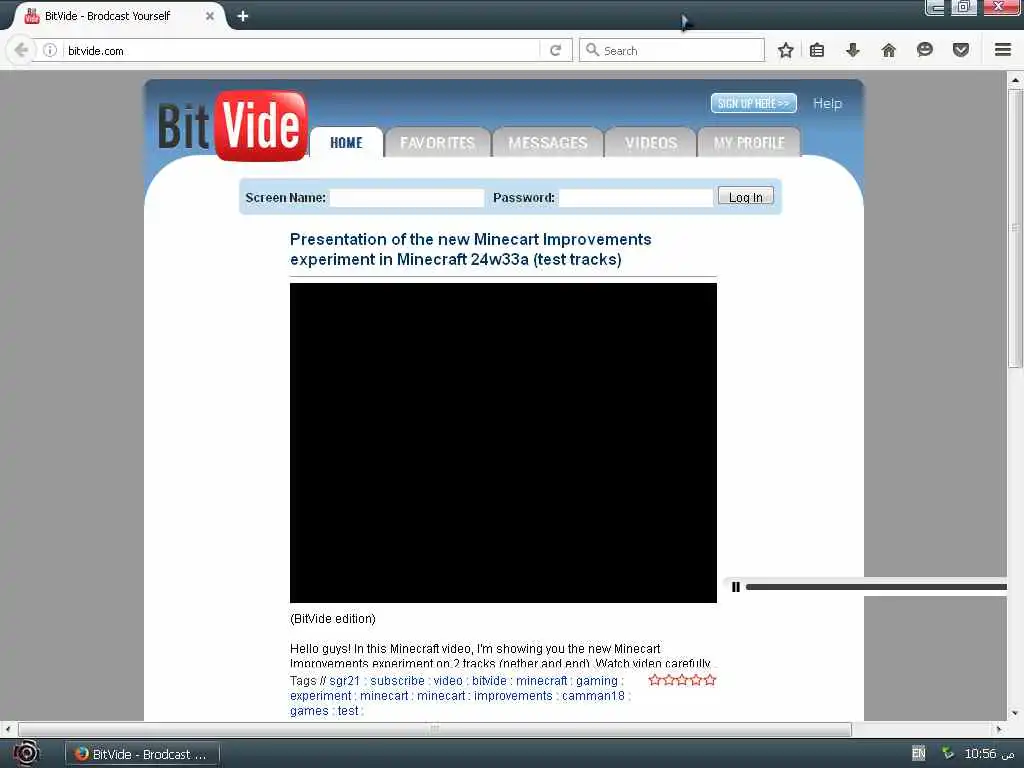Image resolution: width=1024 pixels, height=768 pixels.
Task: Bookmark this page with the star icon
Action: click(786, 50)
